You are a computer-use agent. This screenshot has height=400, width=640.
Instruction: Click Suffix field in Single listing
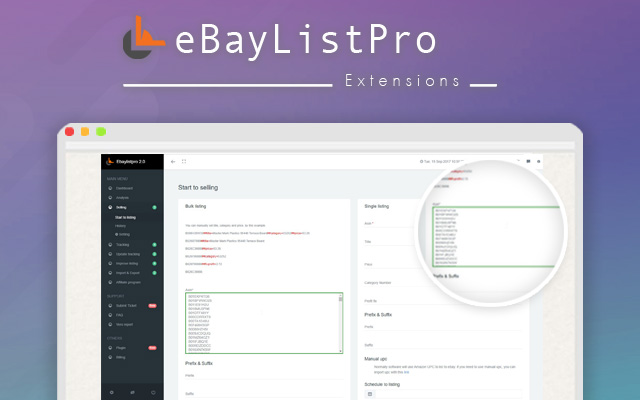[x=443, y=345]
